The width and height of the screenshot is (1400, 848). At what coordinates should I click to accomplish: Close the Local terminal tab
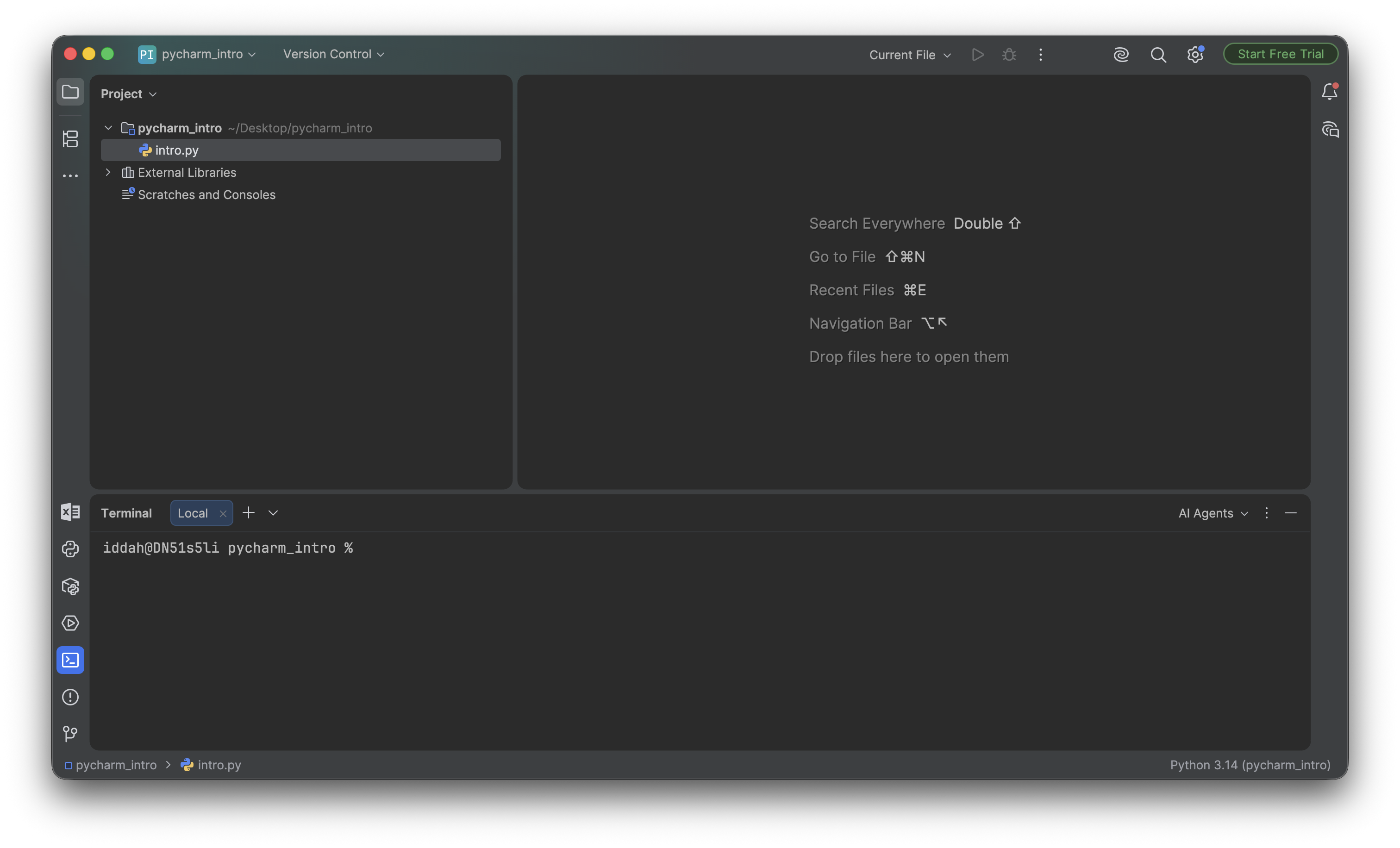[223, 513]
